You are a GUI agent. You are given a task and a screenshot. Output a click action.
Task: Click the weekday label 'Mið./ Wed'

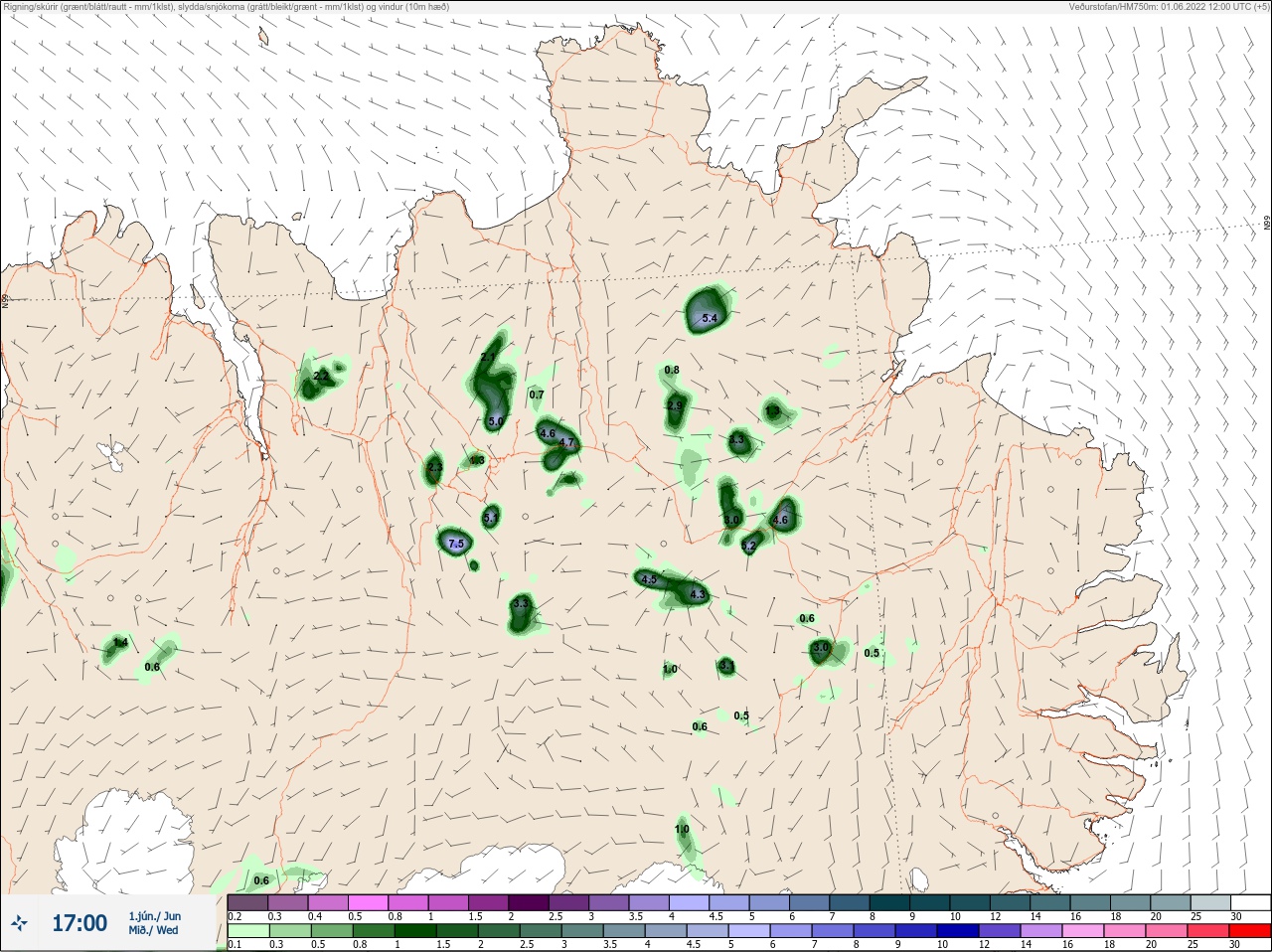coord(153,930)
